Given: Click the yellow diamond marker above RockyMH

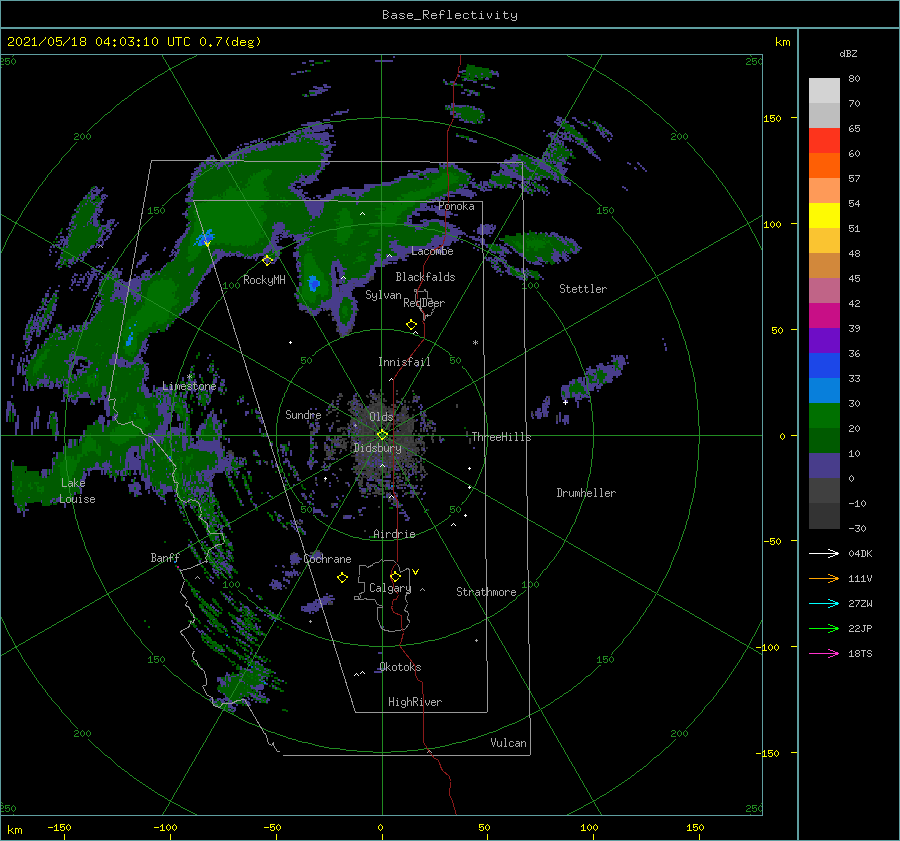Looking at the screenshot, I should pyautogui.click(x=267, y=261).
